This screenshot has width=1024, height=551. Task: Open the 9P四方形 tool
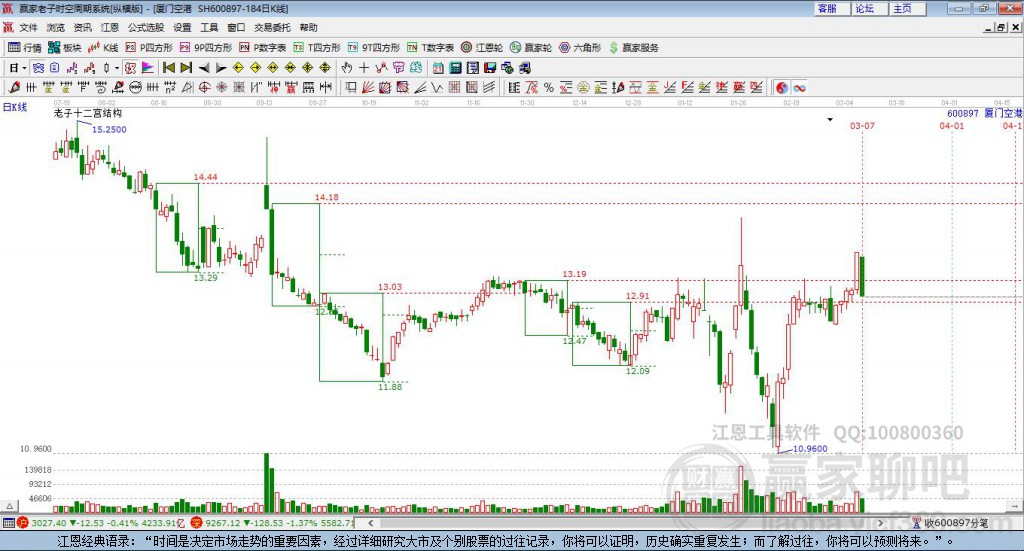coord(206,48)
